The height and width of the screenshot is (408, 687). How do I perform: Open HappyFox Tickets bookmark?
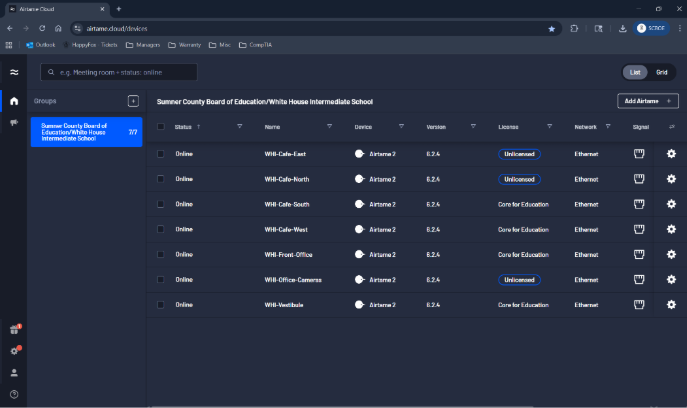[x=90, y=45]
